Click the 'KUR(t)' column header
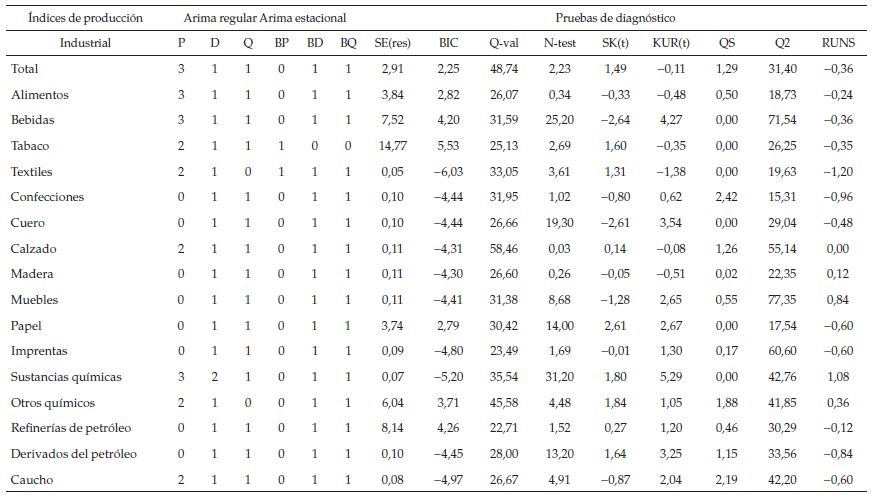Image resolution: width=880 pixels, height=496 pixels. tap(670, 43)
